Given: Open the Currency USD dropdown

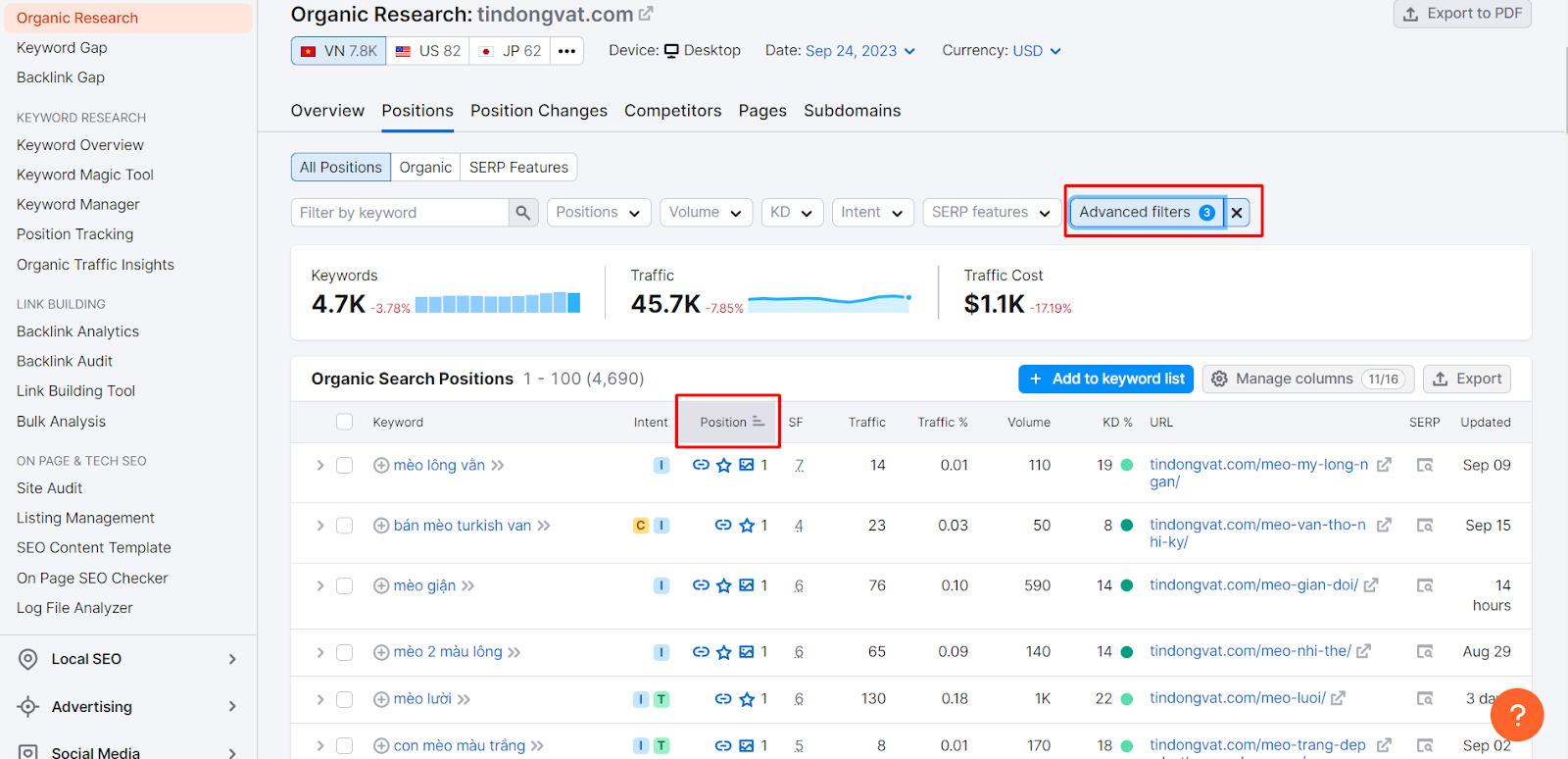Looking at the screenshot, I should tap(1037, 51).
